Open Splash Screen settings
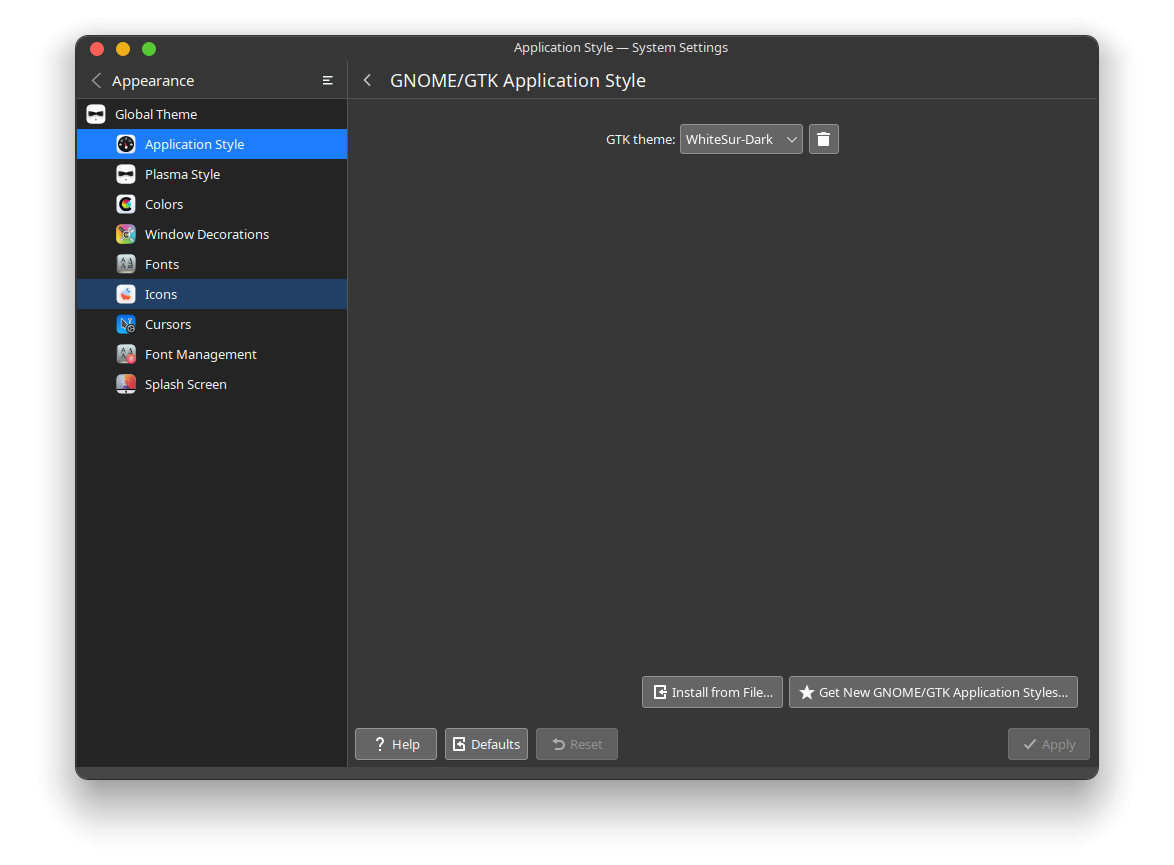Viewport: 1174px width, 865px height. tap(212, 383)
